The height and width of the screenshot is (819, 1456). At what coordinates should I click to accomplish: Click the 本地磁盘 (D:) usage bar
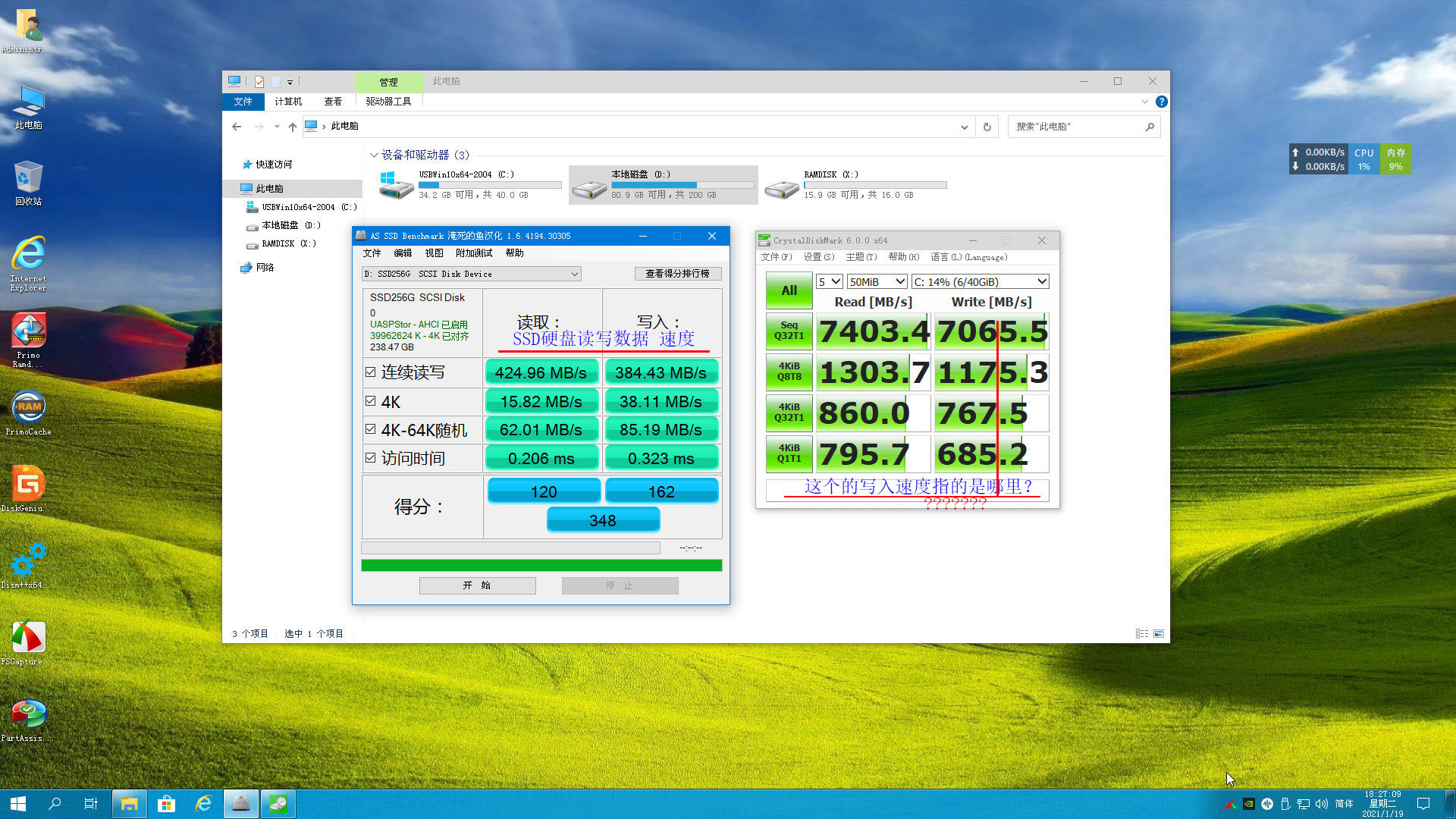click(682, 185)
